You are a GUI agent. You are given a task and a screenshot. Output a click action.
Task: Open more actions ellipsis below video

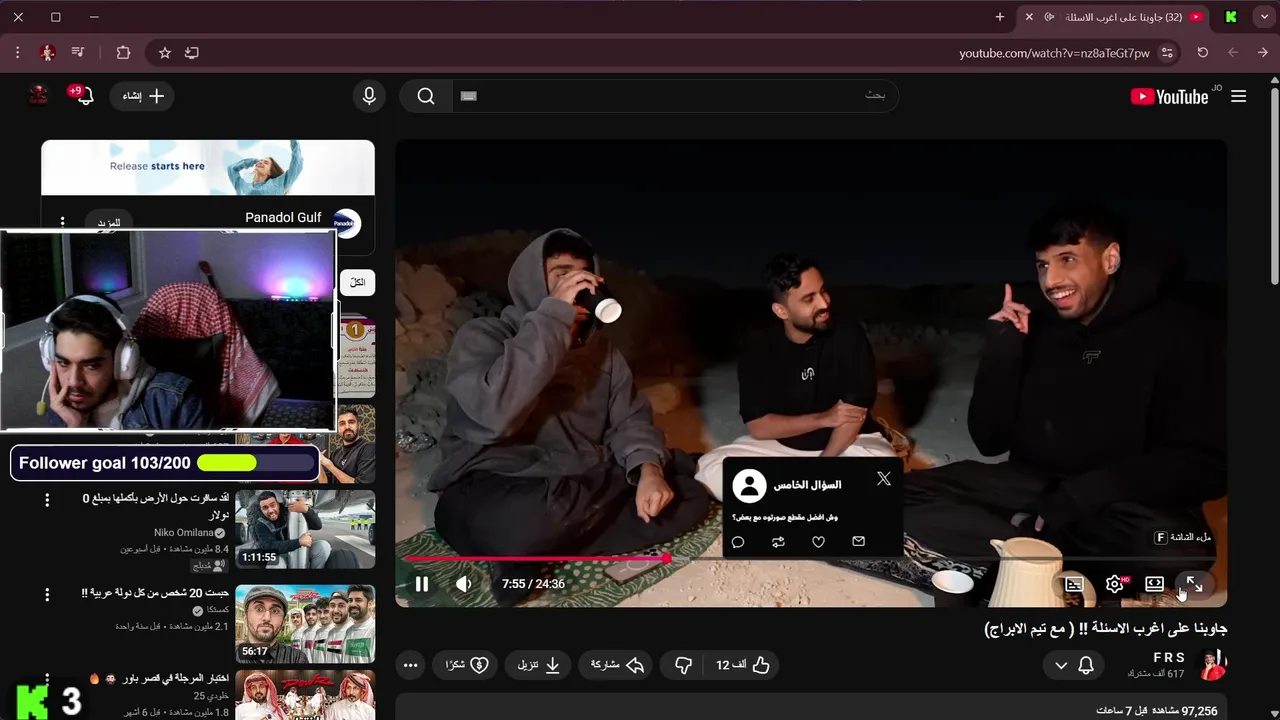tap(410, 665)
